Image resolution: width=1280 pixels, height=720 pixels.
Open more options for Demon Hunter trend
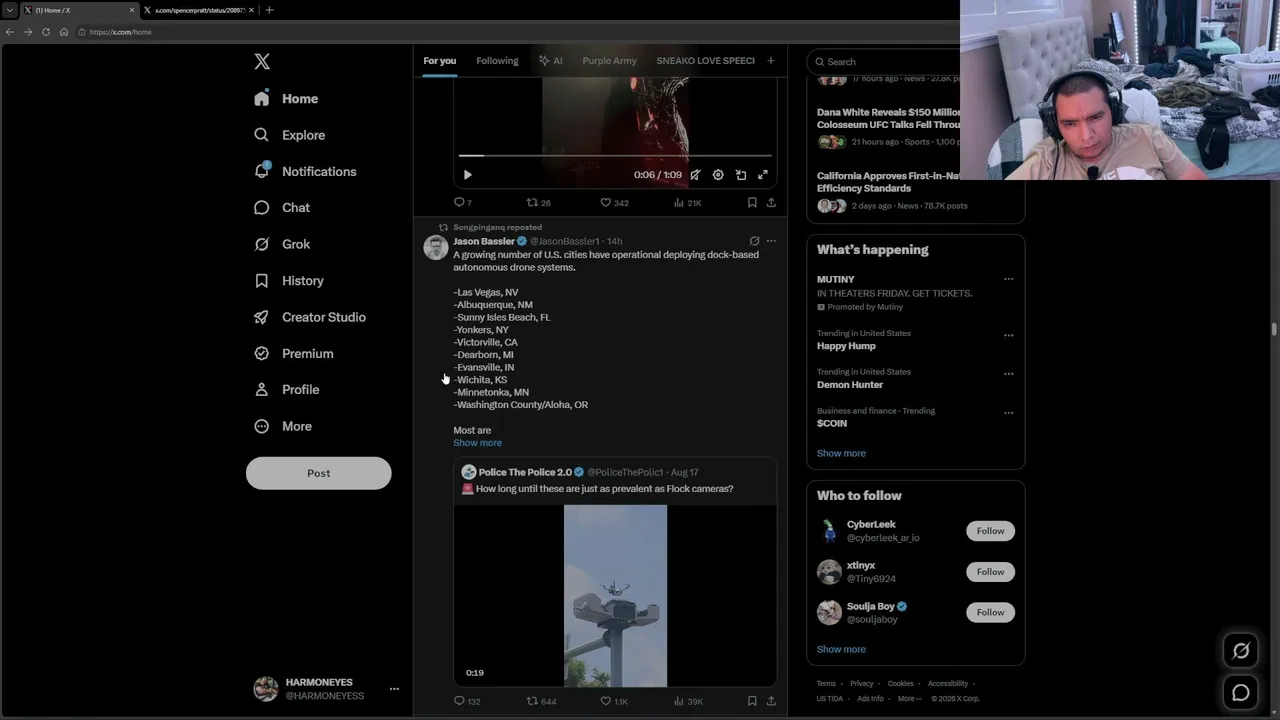pos(1008,373)
